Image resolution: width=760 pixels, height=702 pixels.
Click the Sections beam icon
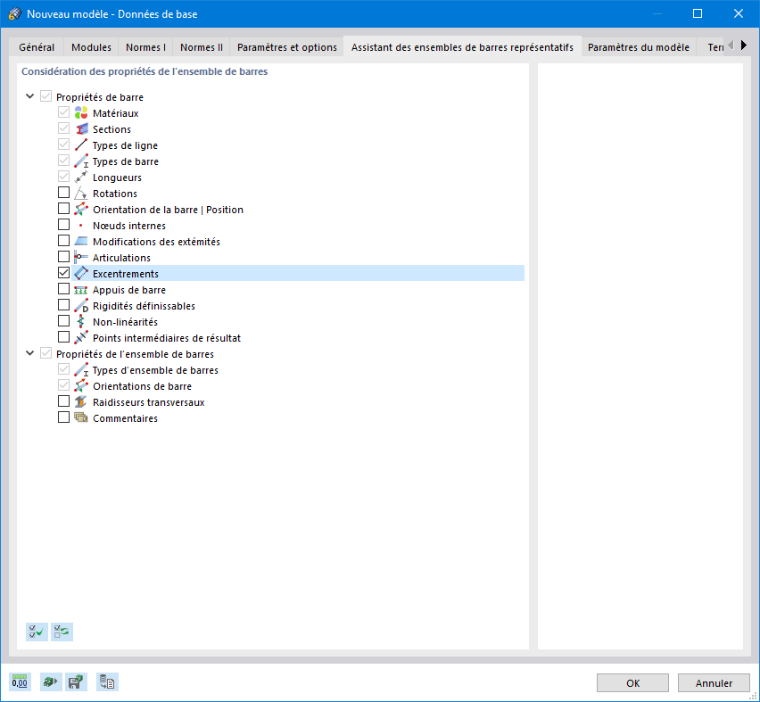(81, 129)
